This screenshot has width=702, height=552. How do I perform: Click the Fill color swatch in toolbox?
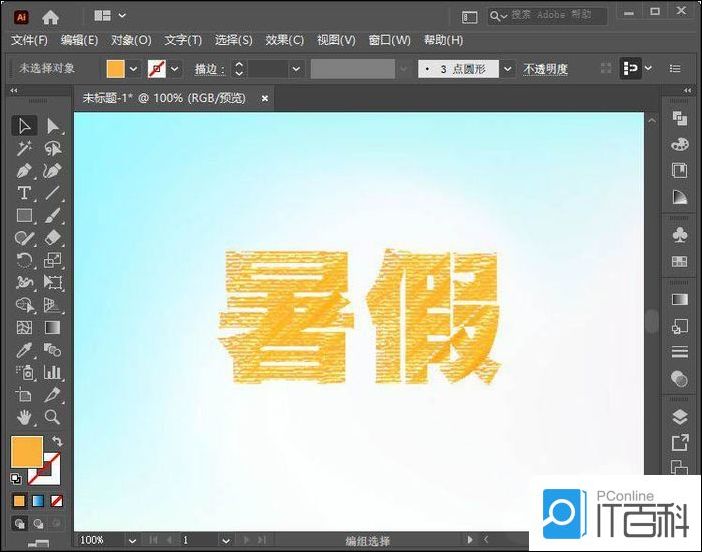click(27, 451)
